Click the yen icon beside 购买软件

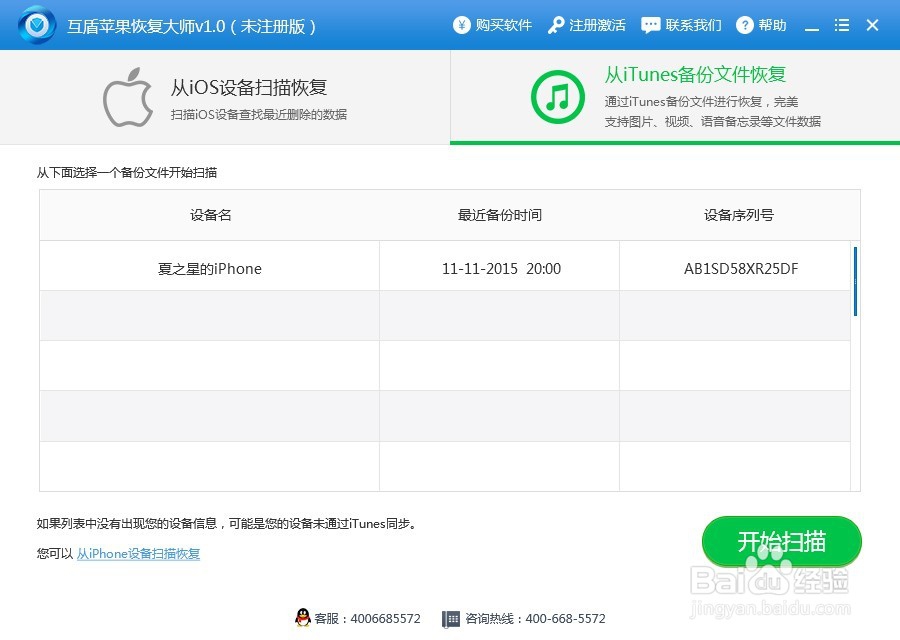461,25
